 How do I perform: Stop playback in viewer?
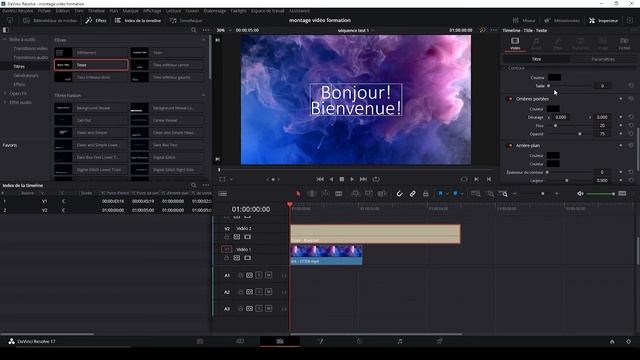(342, 179)
